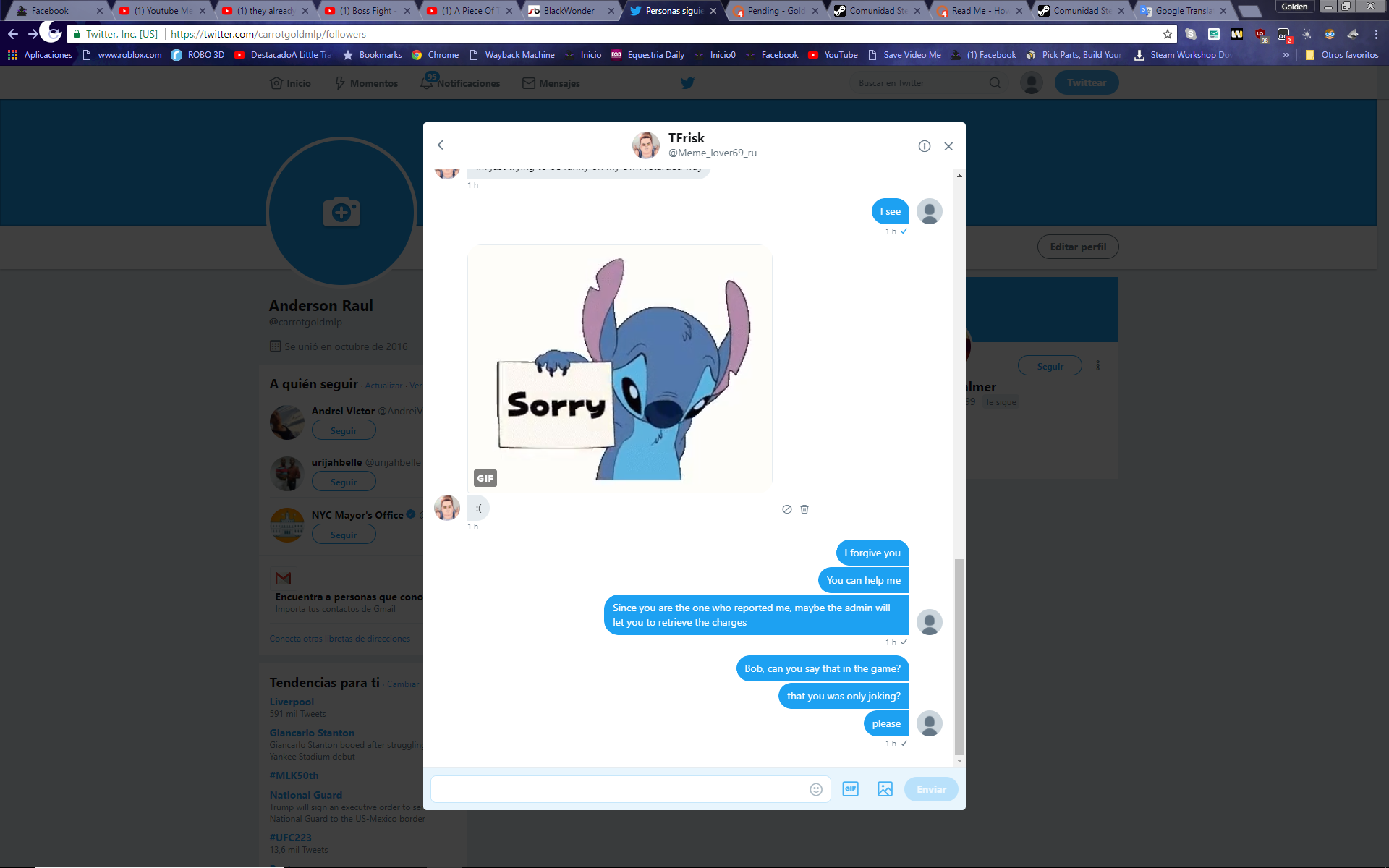Switch to the Boss Fight tab

tap(365, 11)
